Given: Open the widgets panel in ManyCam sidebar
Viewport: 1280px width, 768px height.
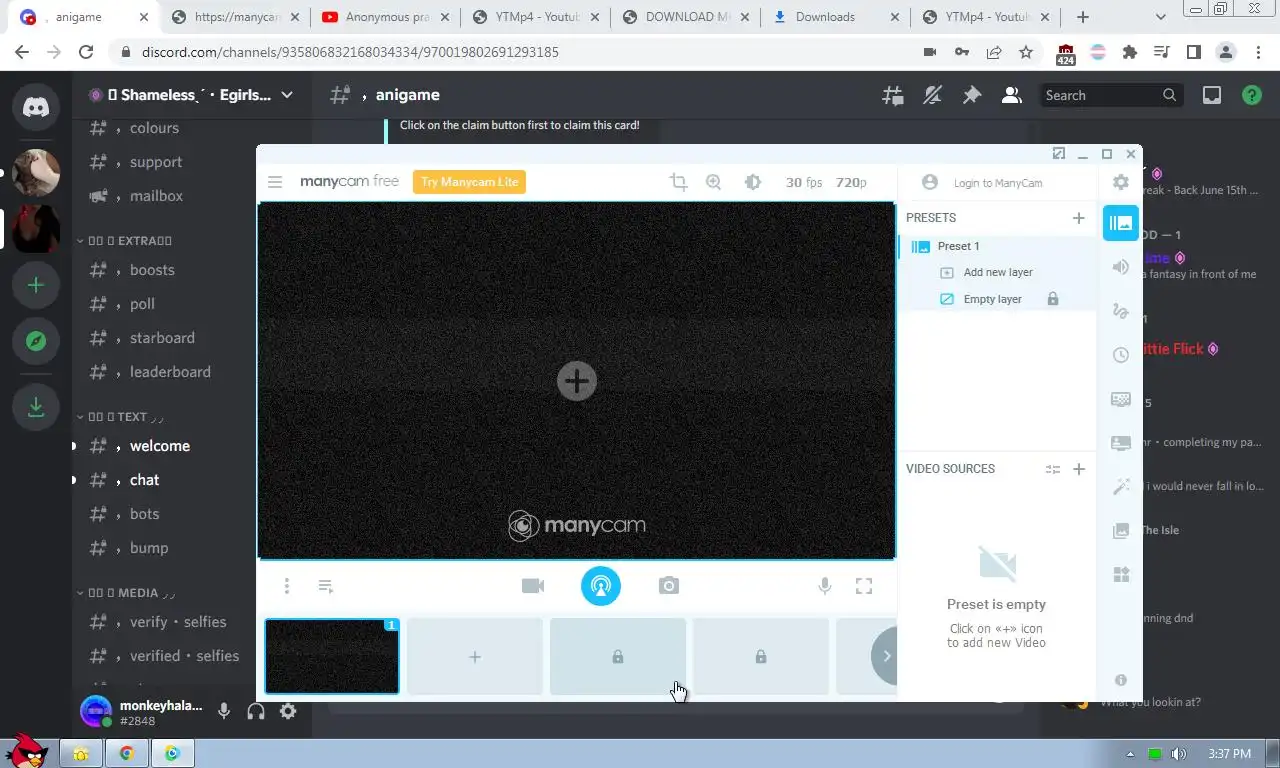Looking at the screenshot, I should (x=1121, y=575).
